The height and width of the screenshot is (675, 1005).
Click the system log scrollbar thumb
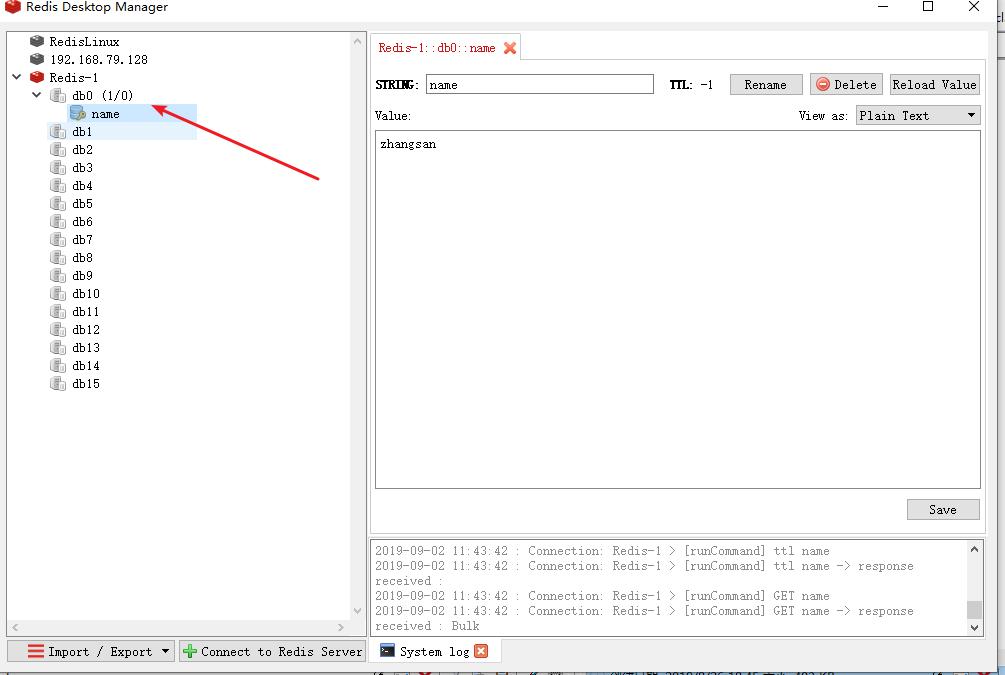974,610
